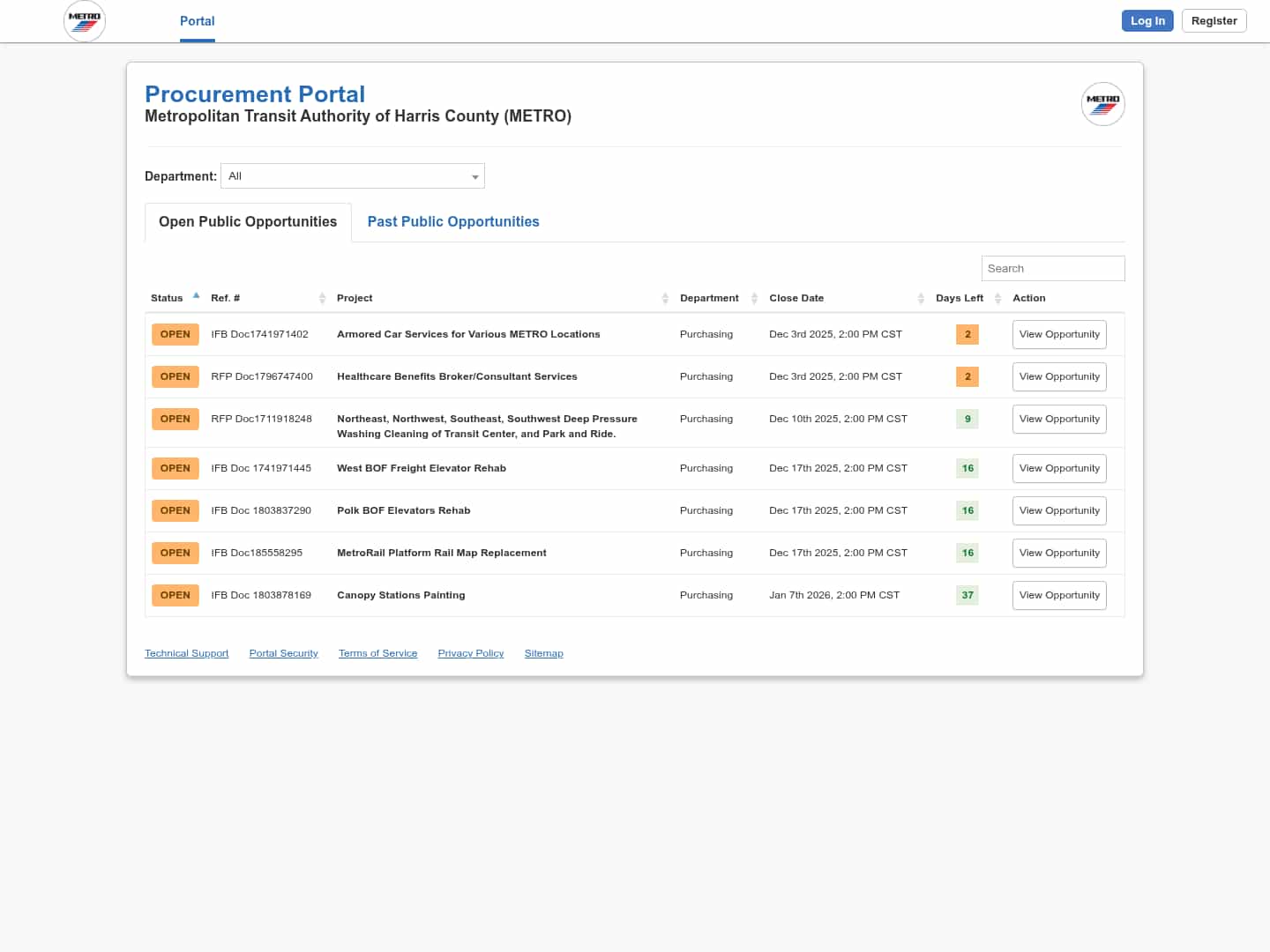Click the Register button

pos(1214,21)
